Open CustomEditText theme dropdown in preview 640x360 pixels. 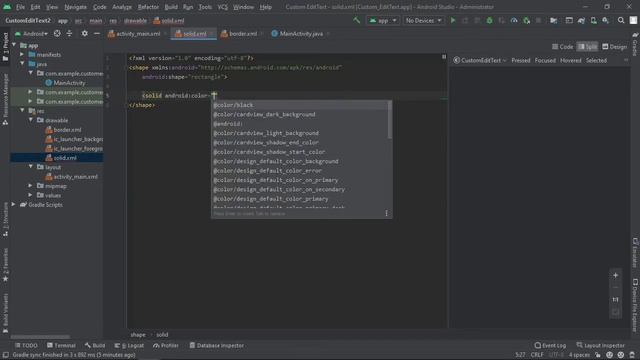tap(480, 60)
